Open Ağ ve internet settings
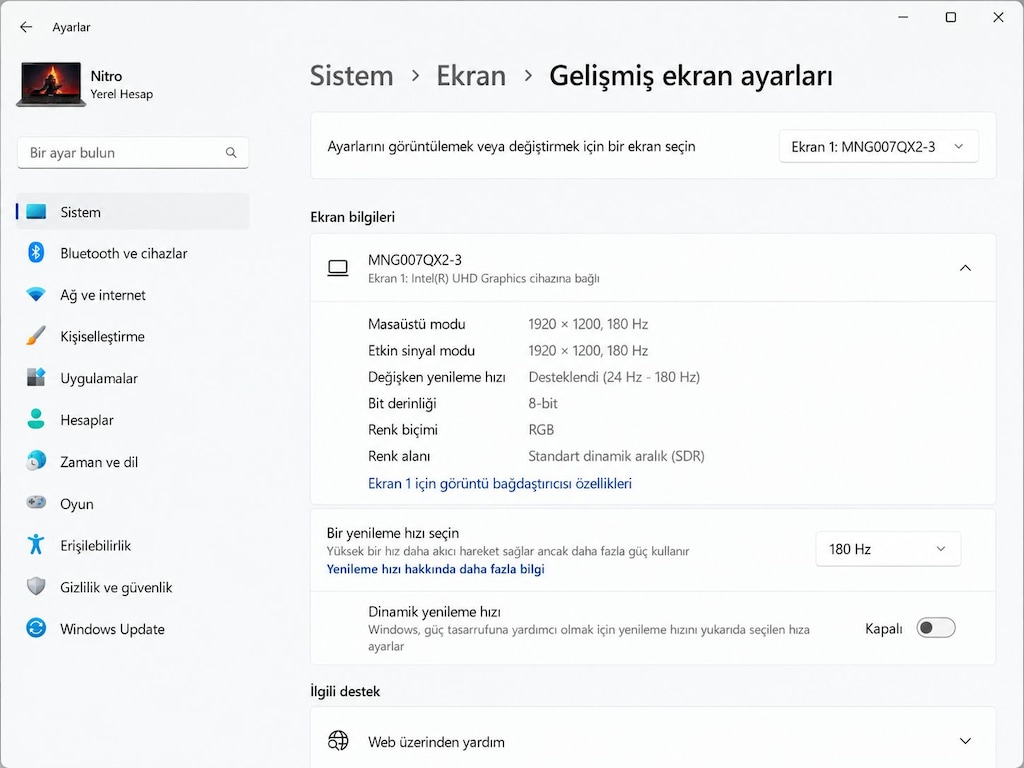Viewport: 1024px width, 768px height. click(103, 295)
